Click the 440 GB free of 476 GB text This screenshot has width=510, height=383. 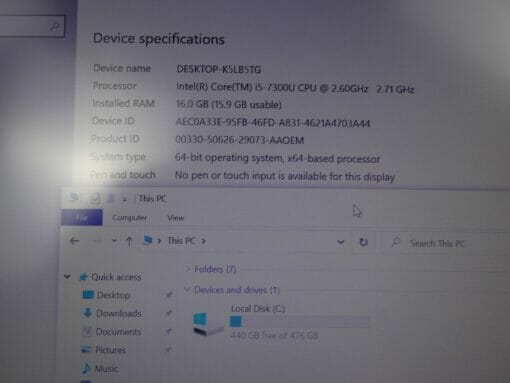(x=274, y=335)
